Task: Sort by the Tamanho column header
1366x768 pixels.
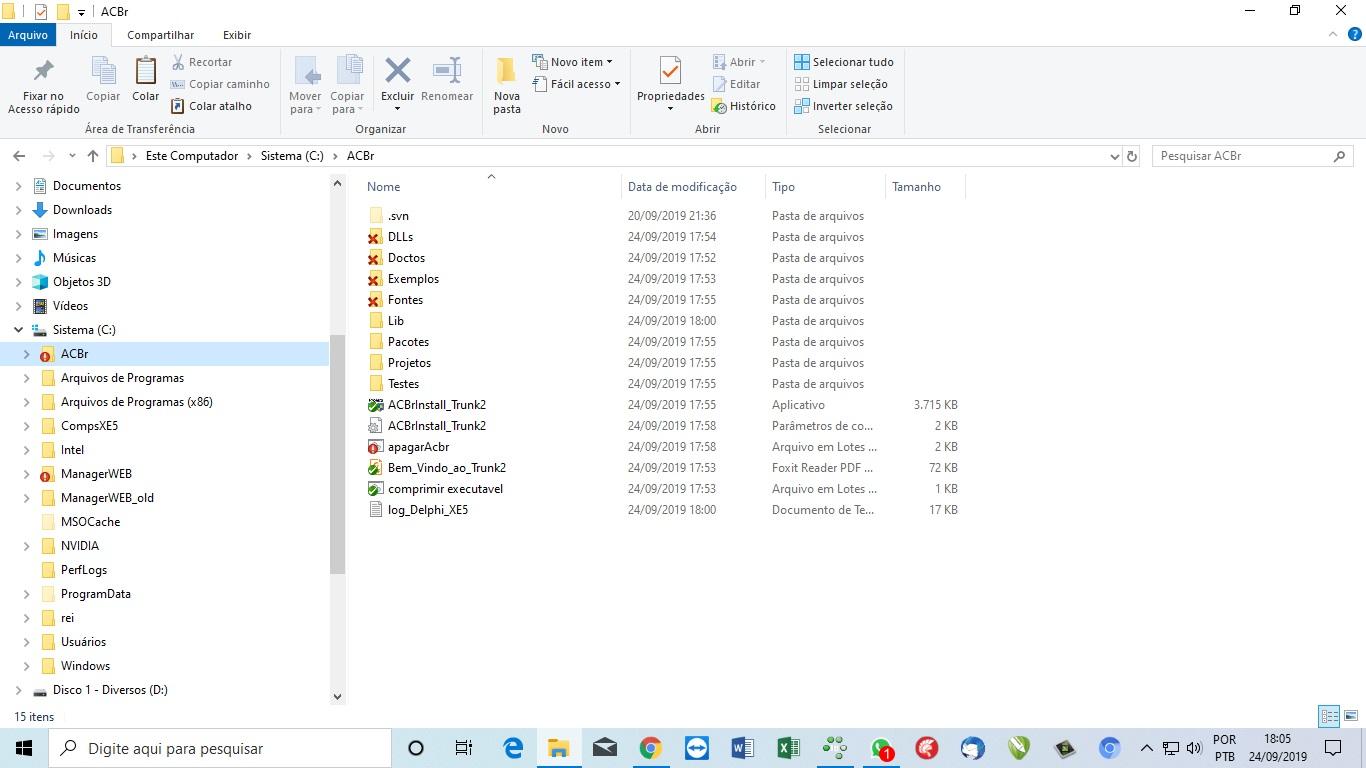Action: pyautogui.click(x=925, y=187)
